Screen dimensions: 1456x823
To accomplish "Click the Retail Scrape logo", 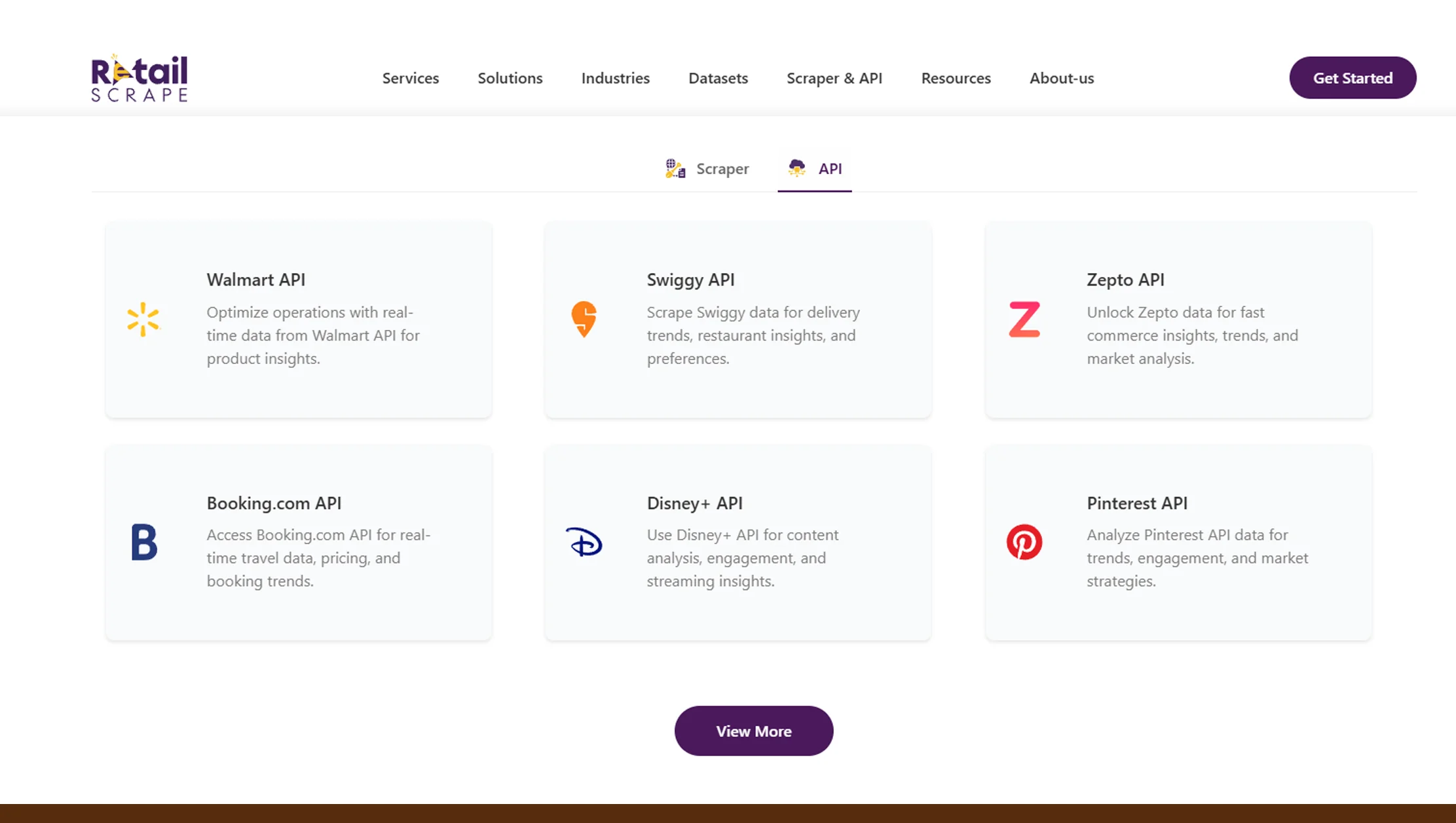I will click(139, 77).
